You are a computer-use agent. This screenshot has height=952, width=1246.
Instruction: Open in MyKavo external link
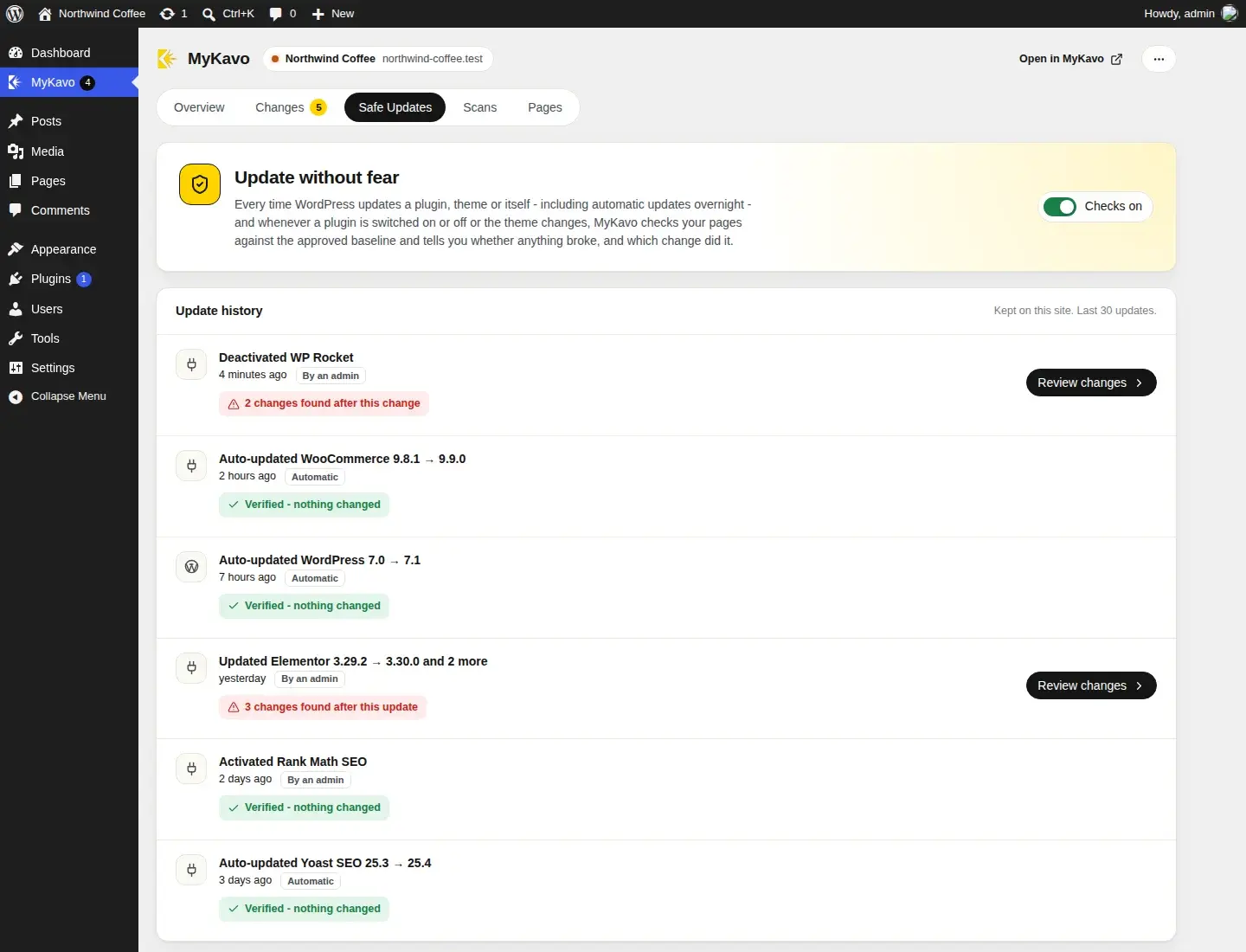click(x=1070, y=59)
